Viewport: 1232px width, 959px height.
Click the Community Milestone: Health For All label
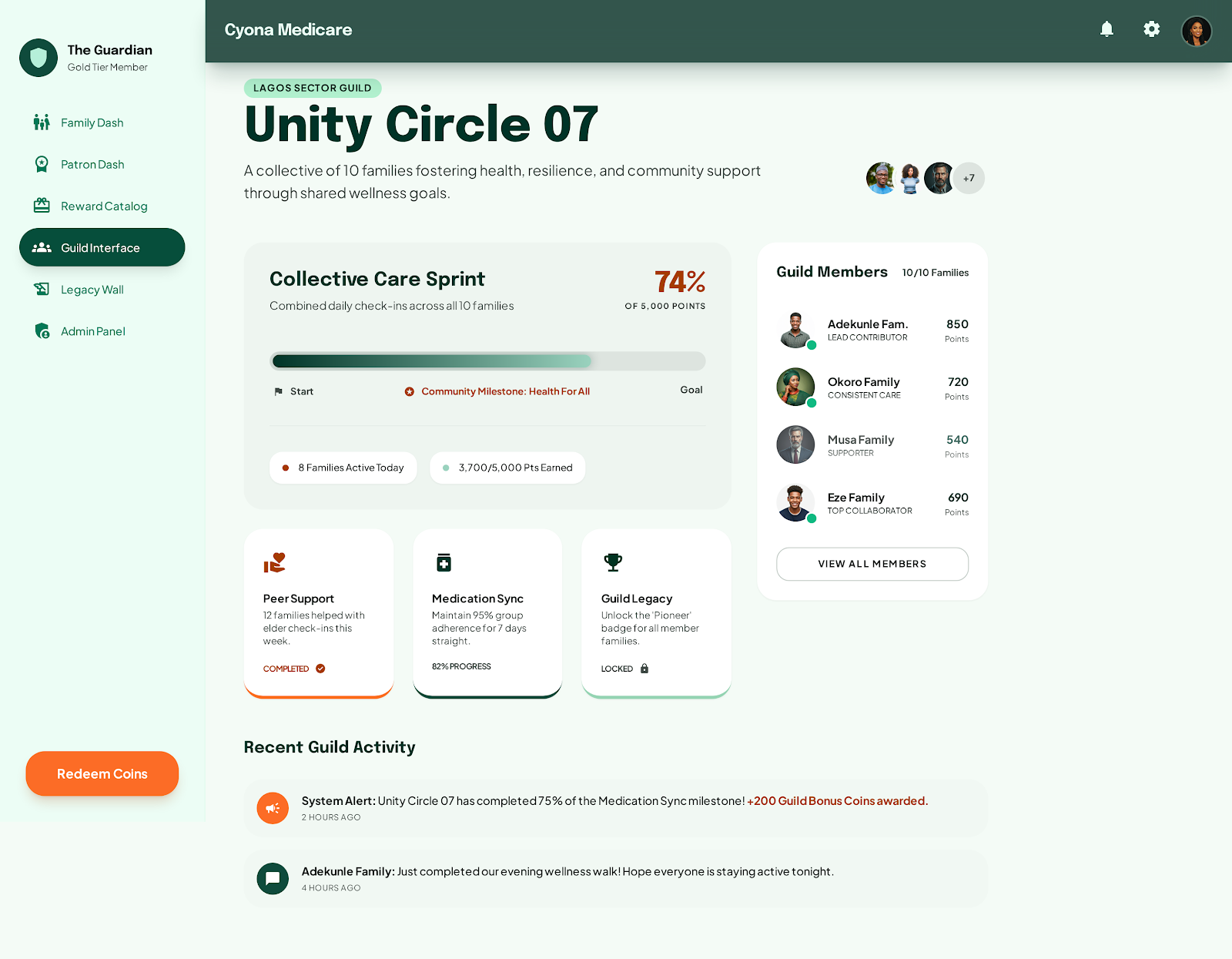pyautogui.click(x=505, y=391)
